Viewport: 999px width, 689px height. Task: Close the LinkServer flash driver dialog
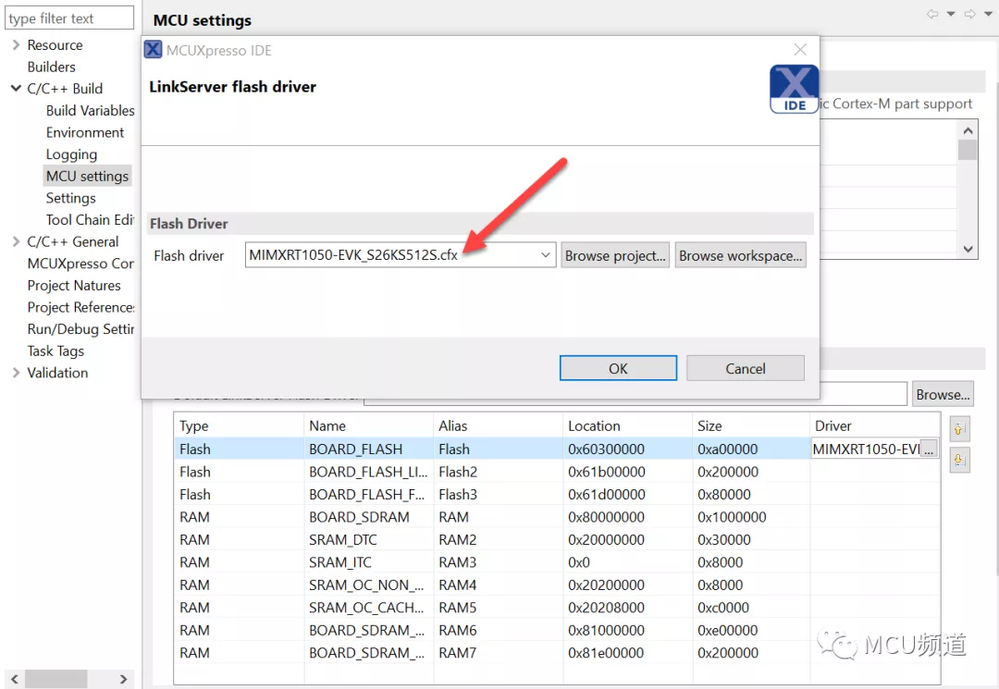(800, 50)
